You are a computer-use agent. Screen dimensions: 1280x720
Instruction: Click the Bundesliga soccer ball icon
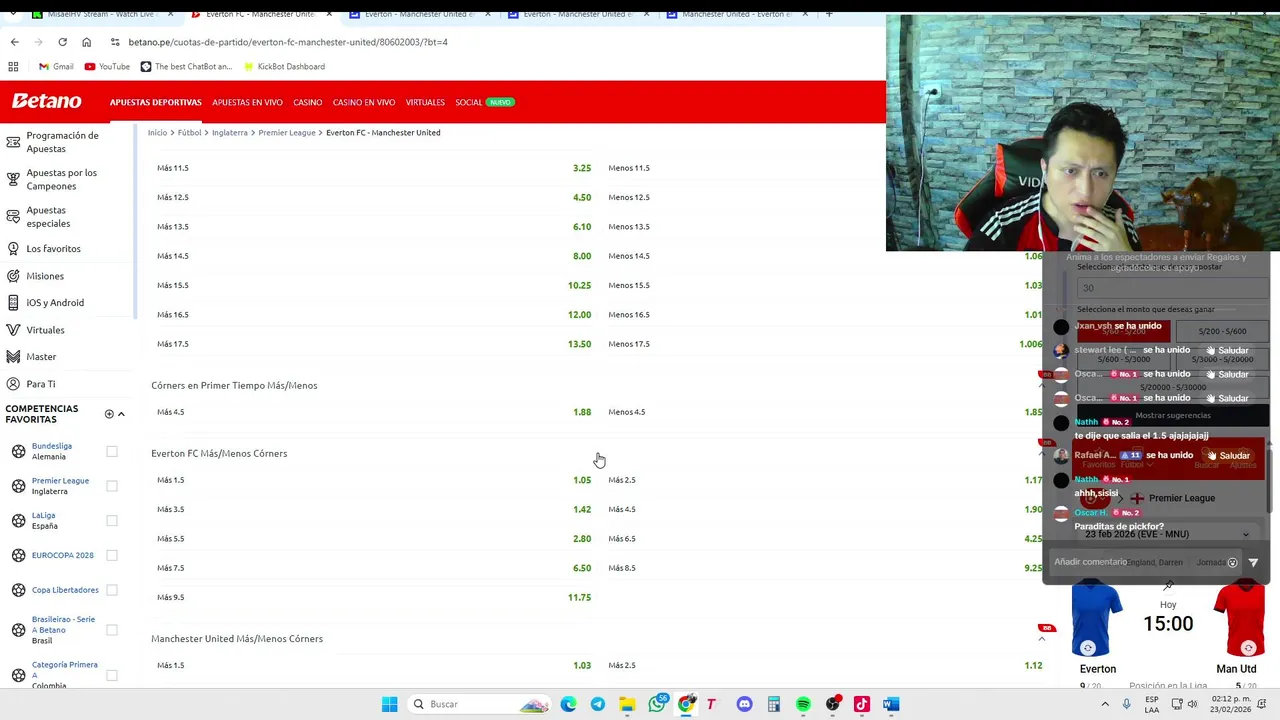click(x=18, y=451)
